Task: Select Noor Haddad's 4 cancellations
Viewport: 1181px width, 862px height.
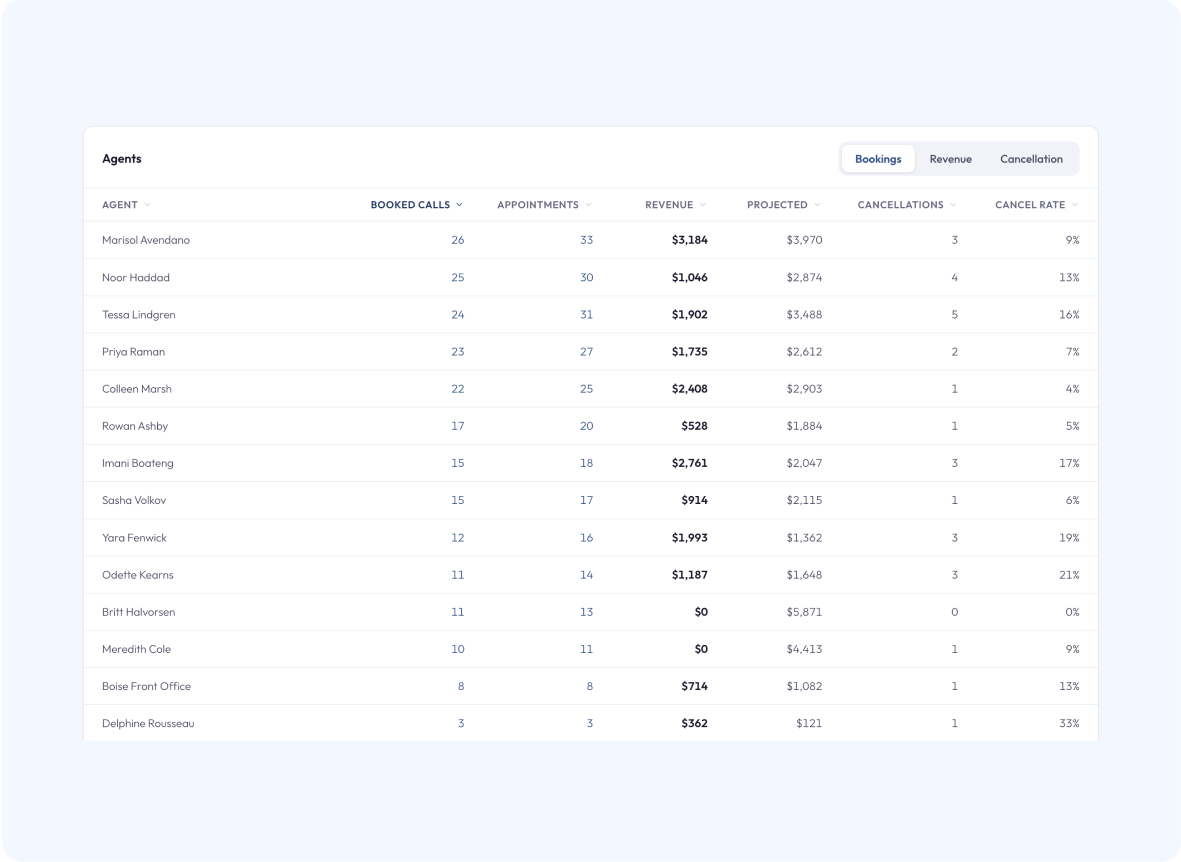Action: [x=954, y=277]
